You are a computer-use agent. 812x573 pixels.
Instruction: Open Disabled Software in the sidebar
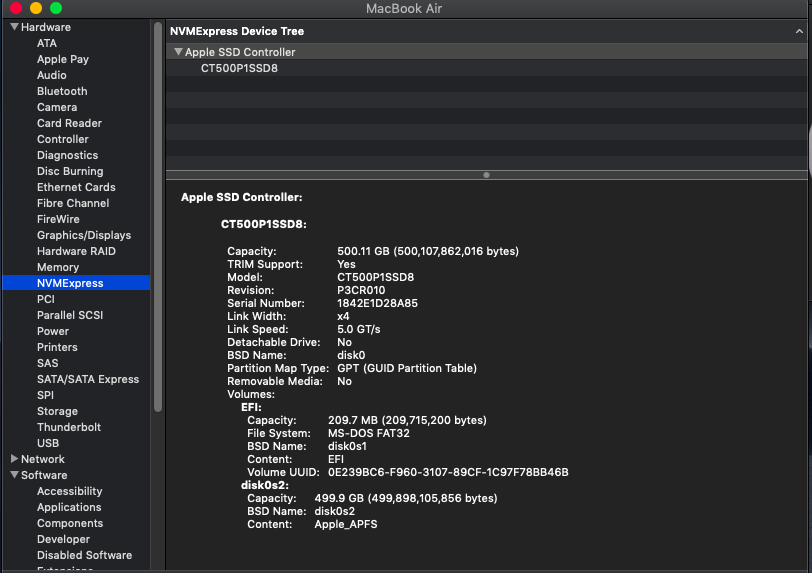[84, 555]
